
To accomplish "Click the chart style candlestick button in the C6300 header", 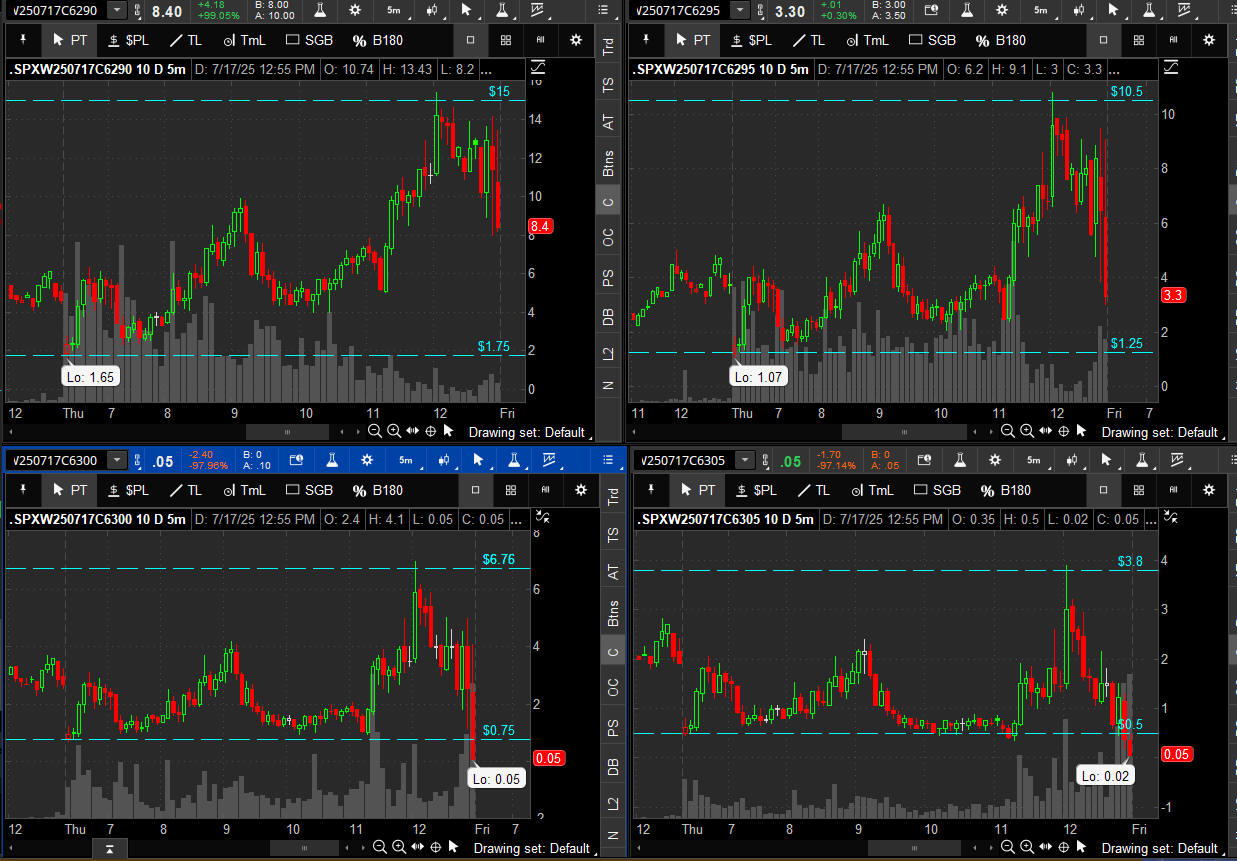I will click(442, 460).
